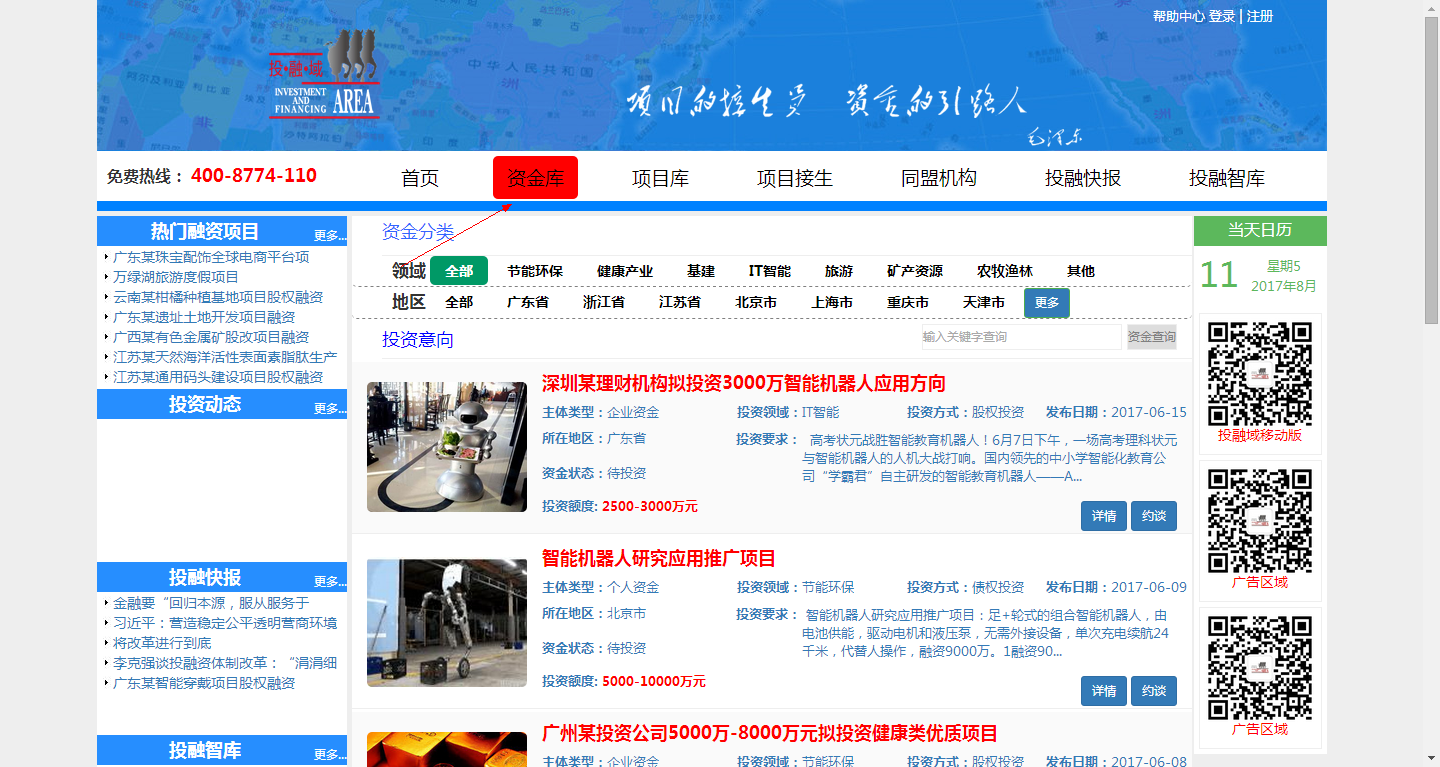Click the 注册 link

pos(1260,16)
